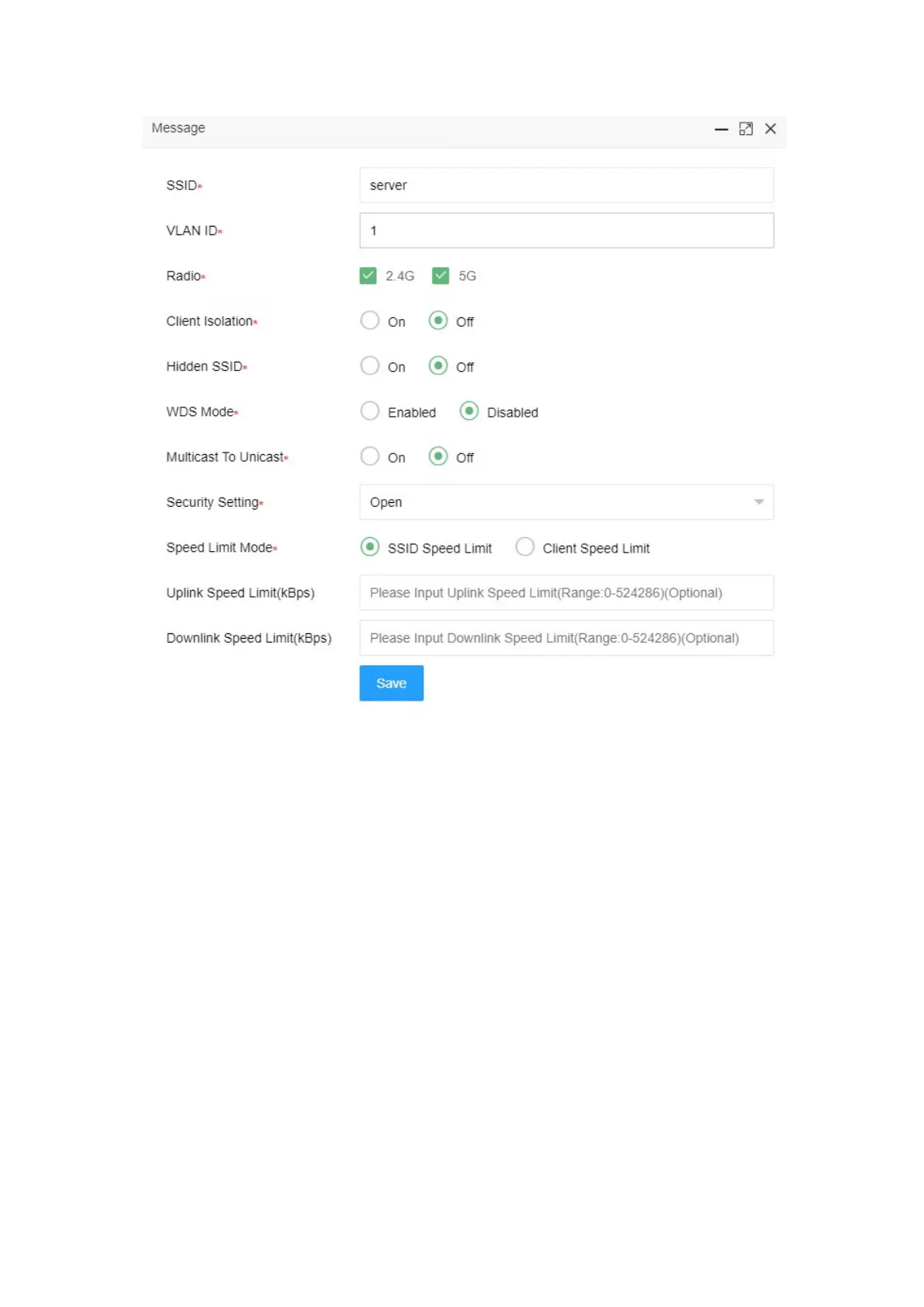
Task: Choose Client Speed Limit mode
Action: (x=525, y=547)
